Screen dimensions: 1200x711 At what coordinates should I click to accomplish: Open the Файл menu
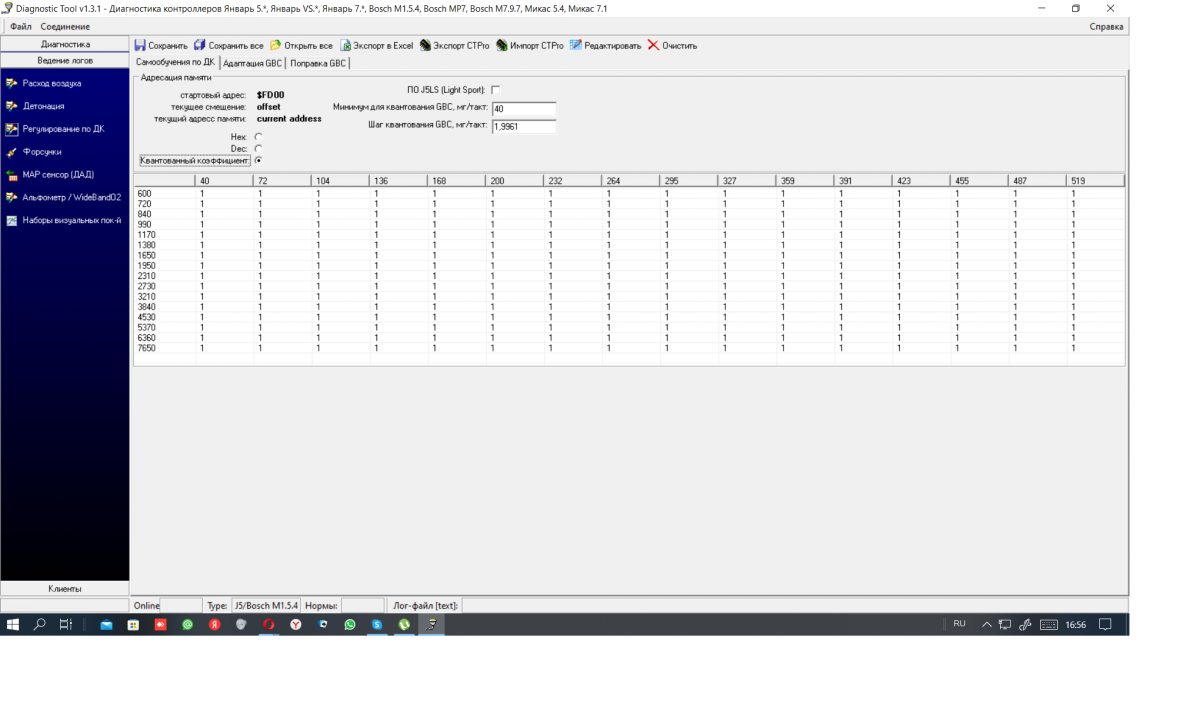pyautogui.click(x=20, y=26)
